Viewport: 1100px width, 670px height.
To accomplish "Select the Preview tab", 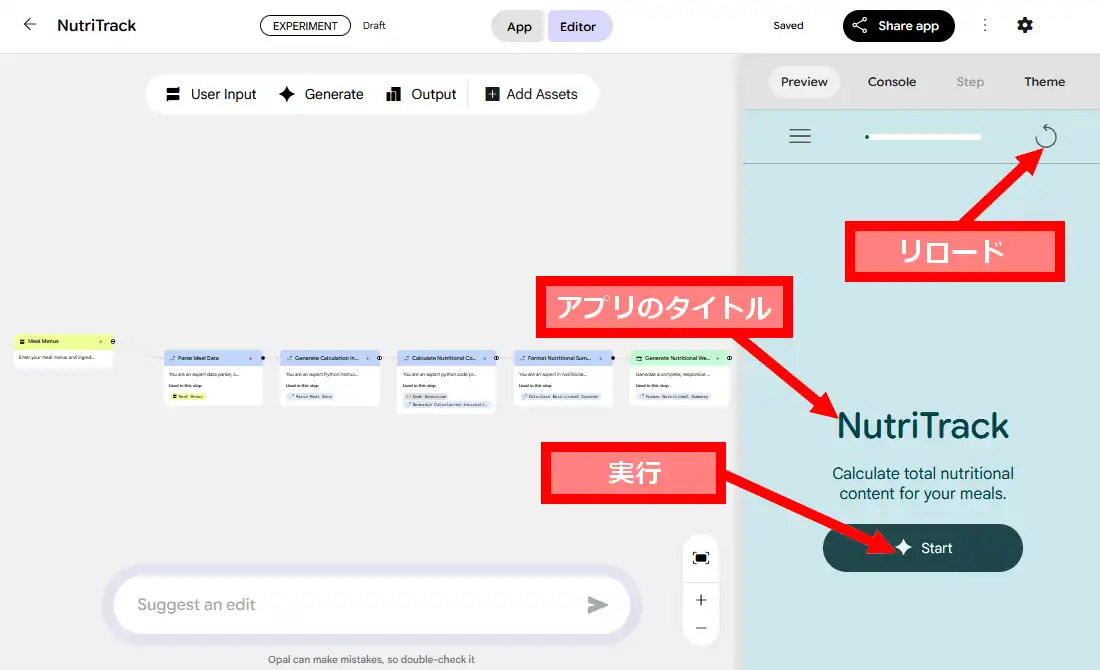I will [804, 82].
